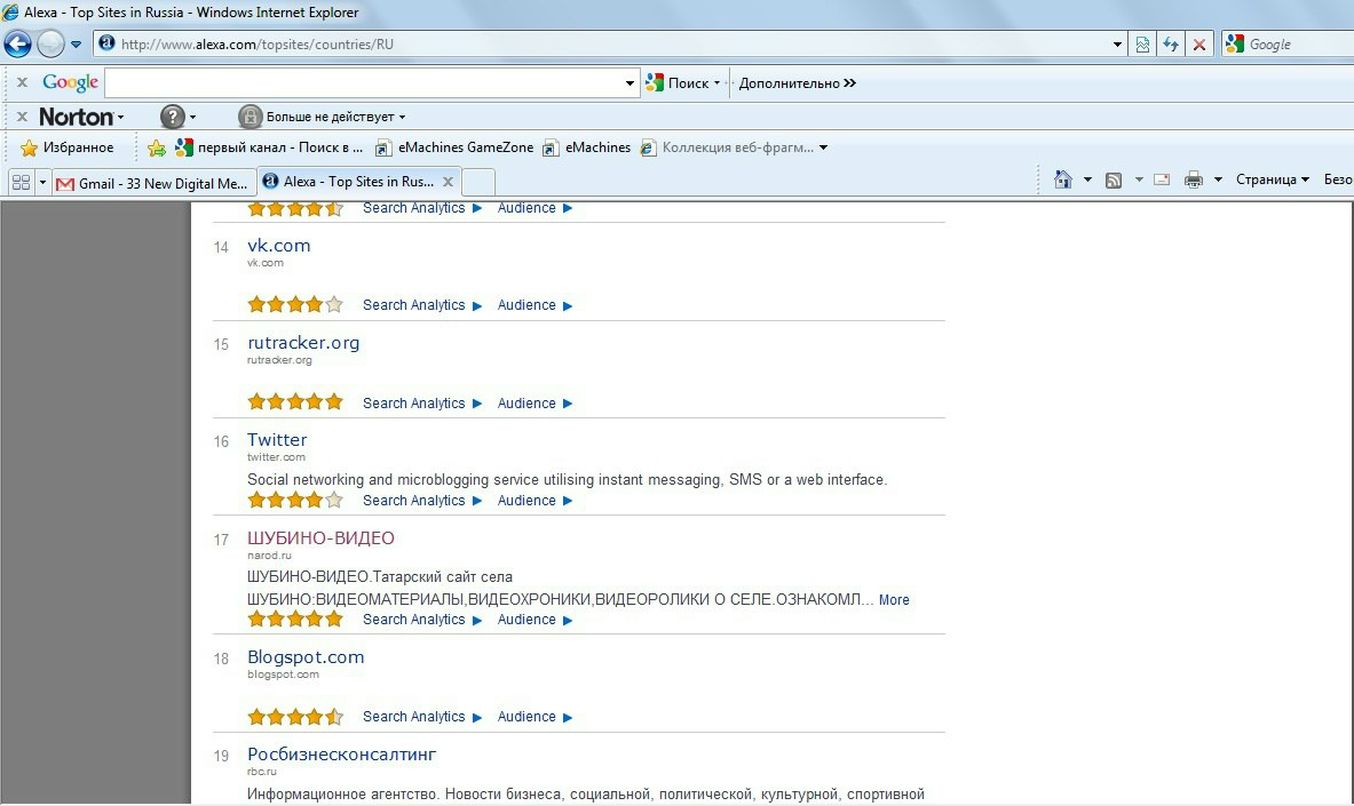
Task: Close the Google toolbar with its X
Action: 22,83
